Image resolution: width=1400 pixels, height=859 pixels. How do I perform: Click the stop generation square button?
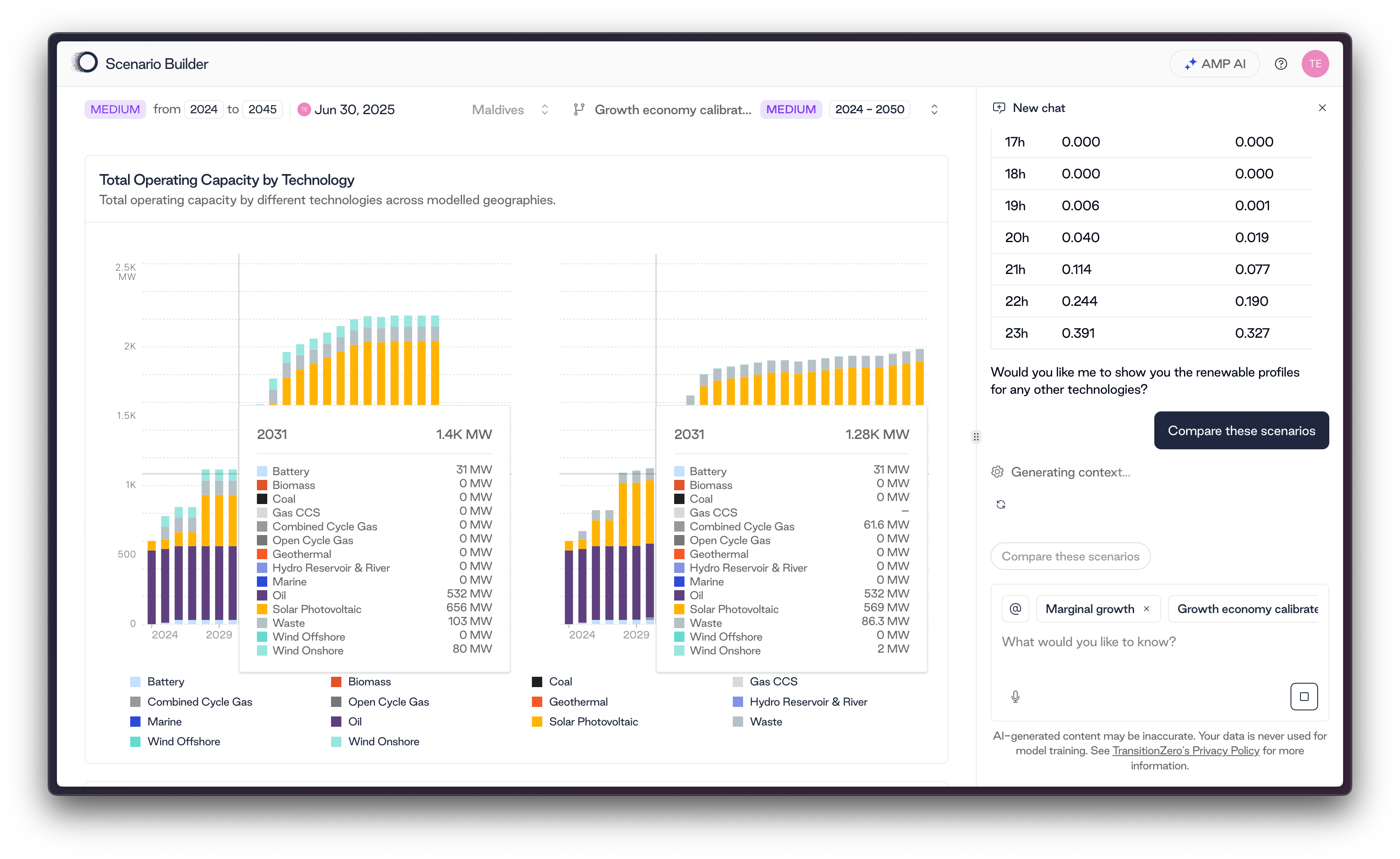1303,696
